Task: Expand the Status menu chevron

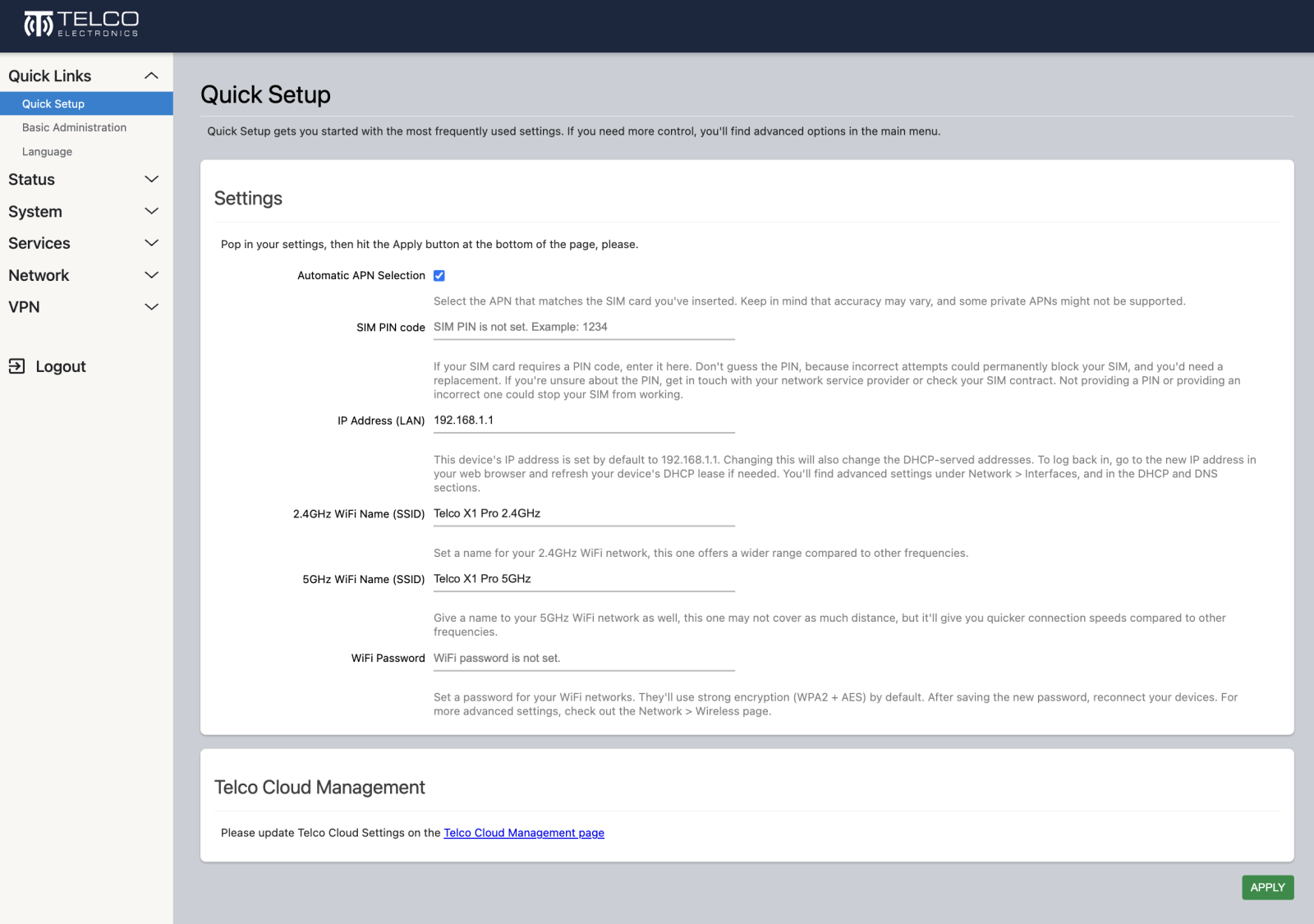Action: pyautogui.click(x=151, y=179)
